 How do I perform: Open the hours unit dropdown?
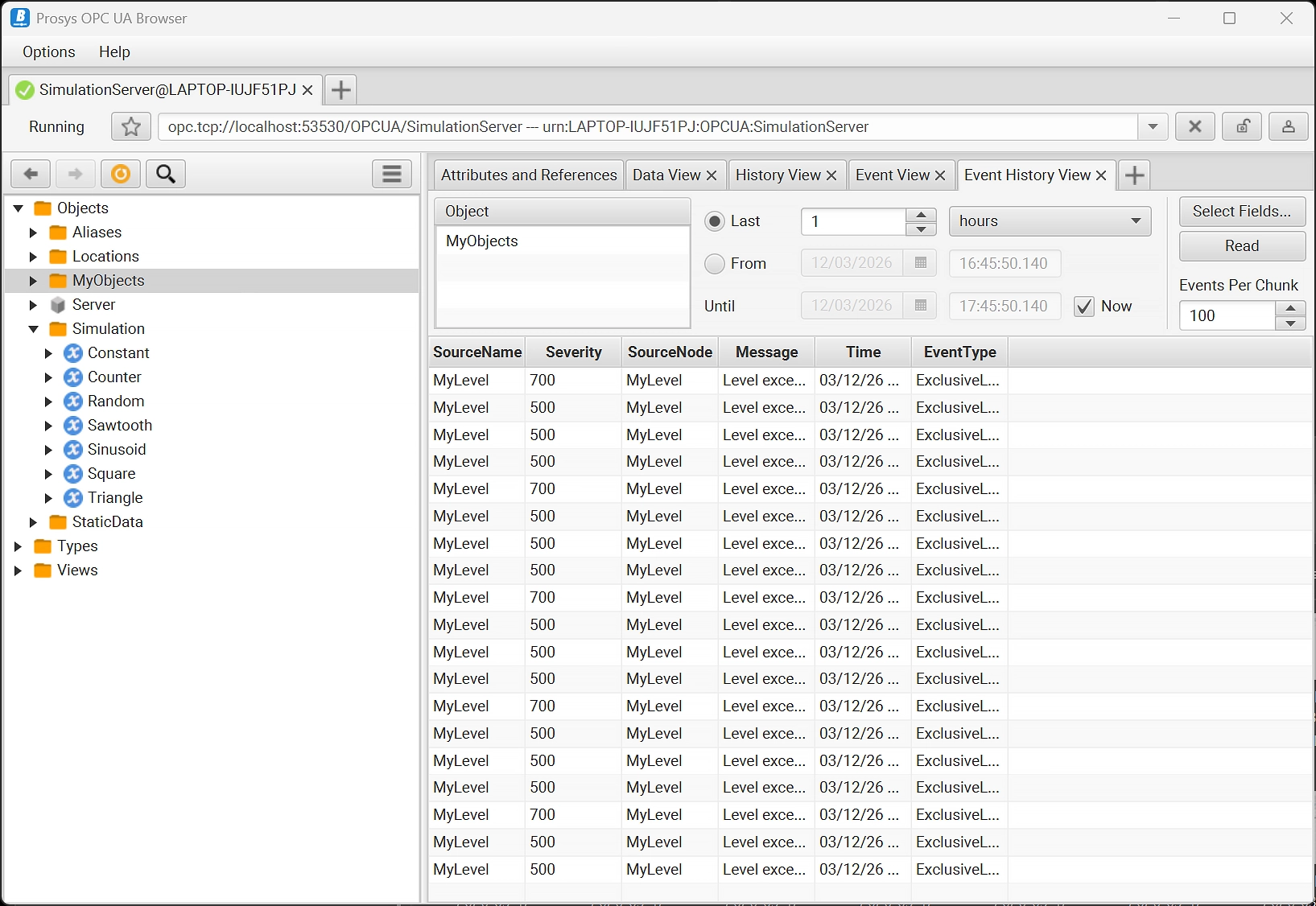(x=1050, y=221)
